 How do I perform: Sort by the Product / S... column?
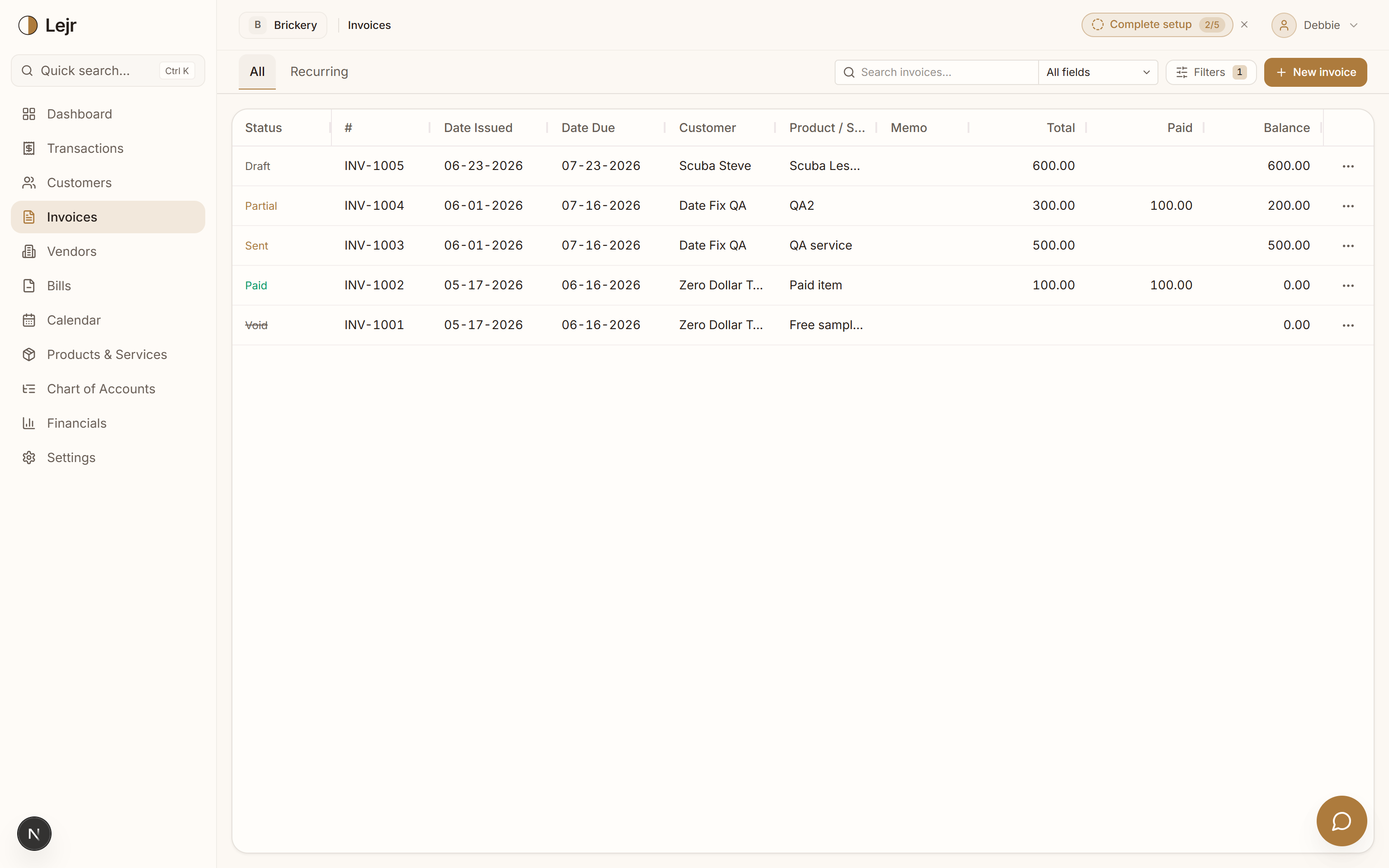(x=827, y=127)
